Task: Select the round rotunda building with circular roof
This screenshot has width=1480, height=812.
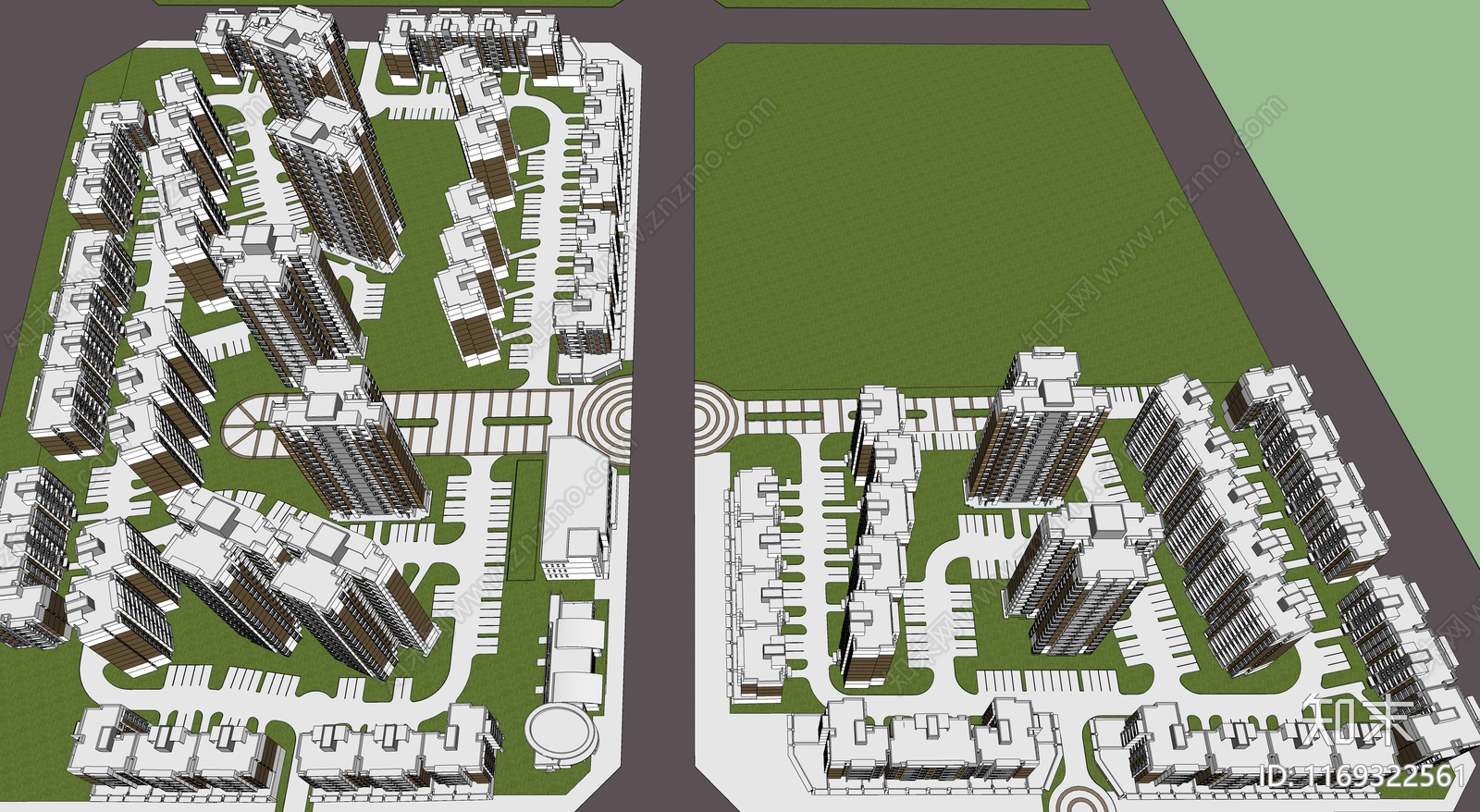Action: coord(561,734)
